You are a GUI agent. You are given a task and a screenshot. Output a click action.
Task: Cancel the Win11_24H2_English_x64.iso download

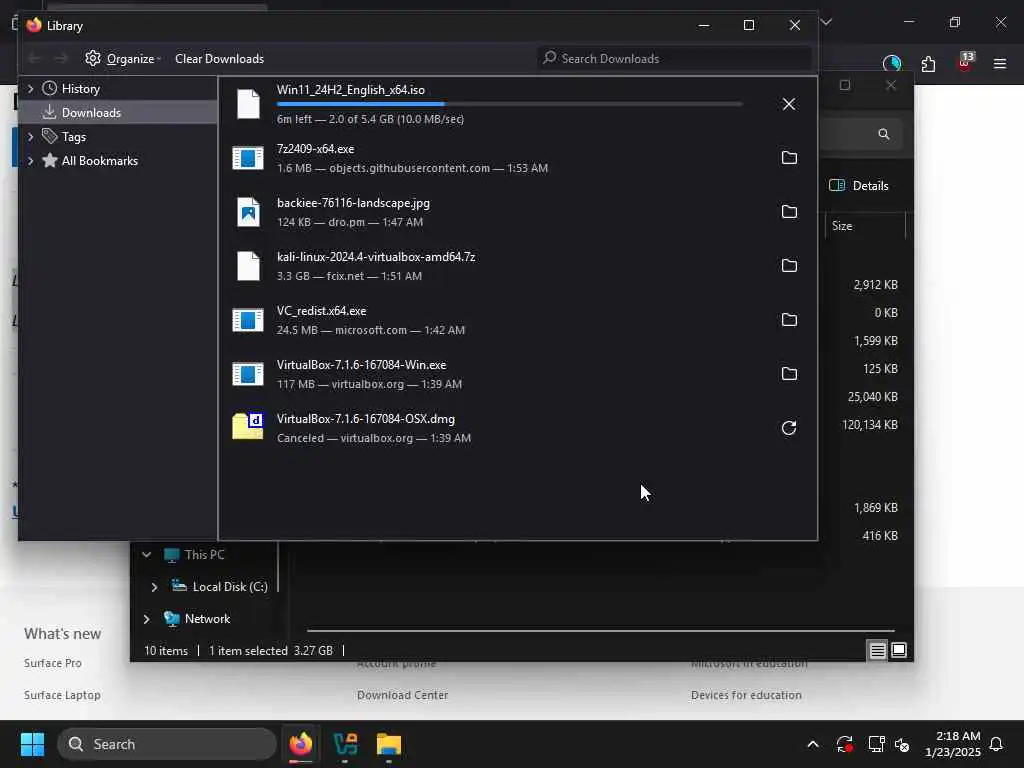tap(789, 104)
